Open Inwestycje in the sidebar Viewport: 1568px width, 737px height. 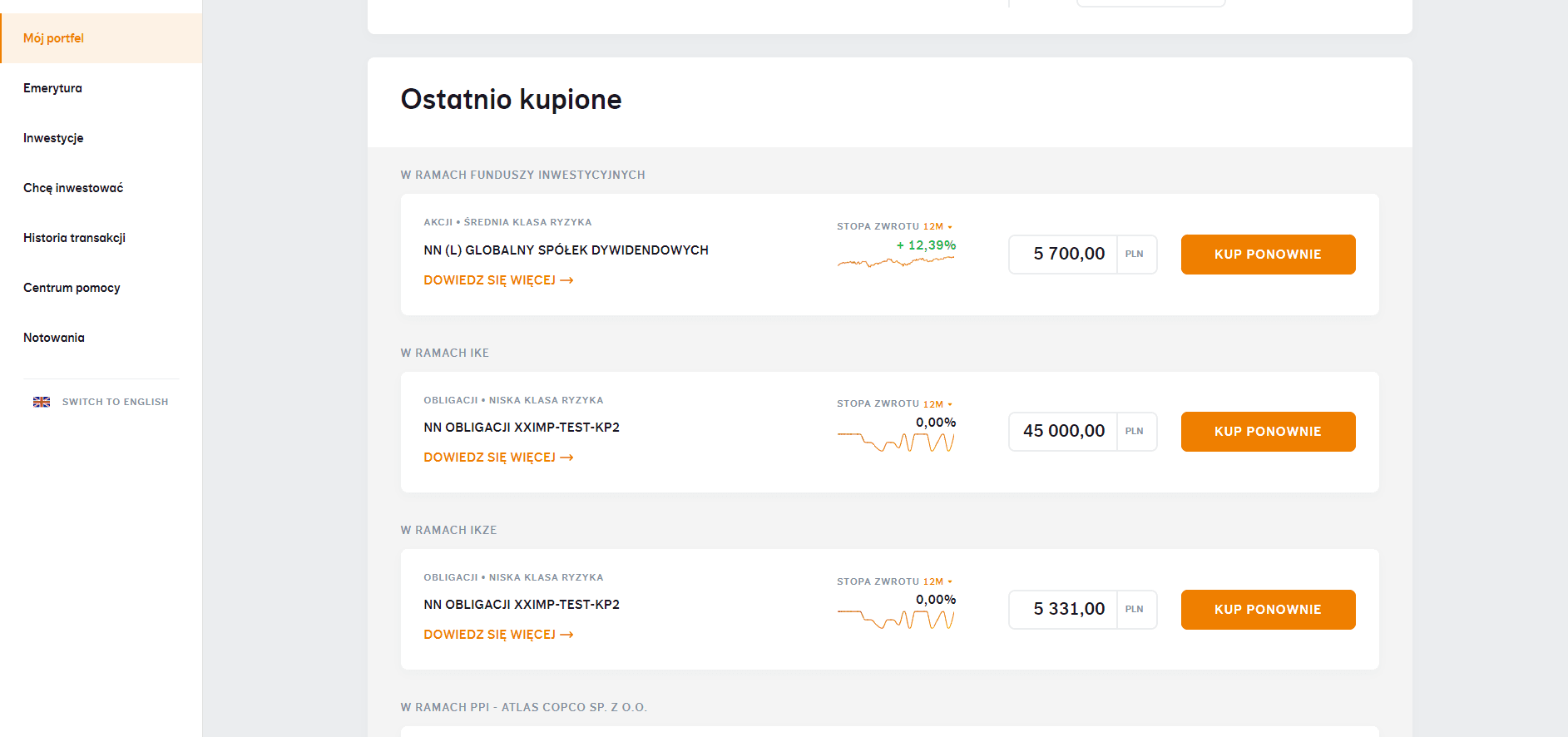[53, 138]
